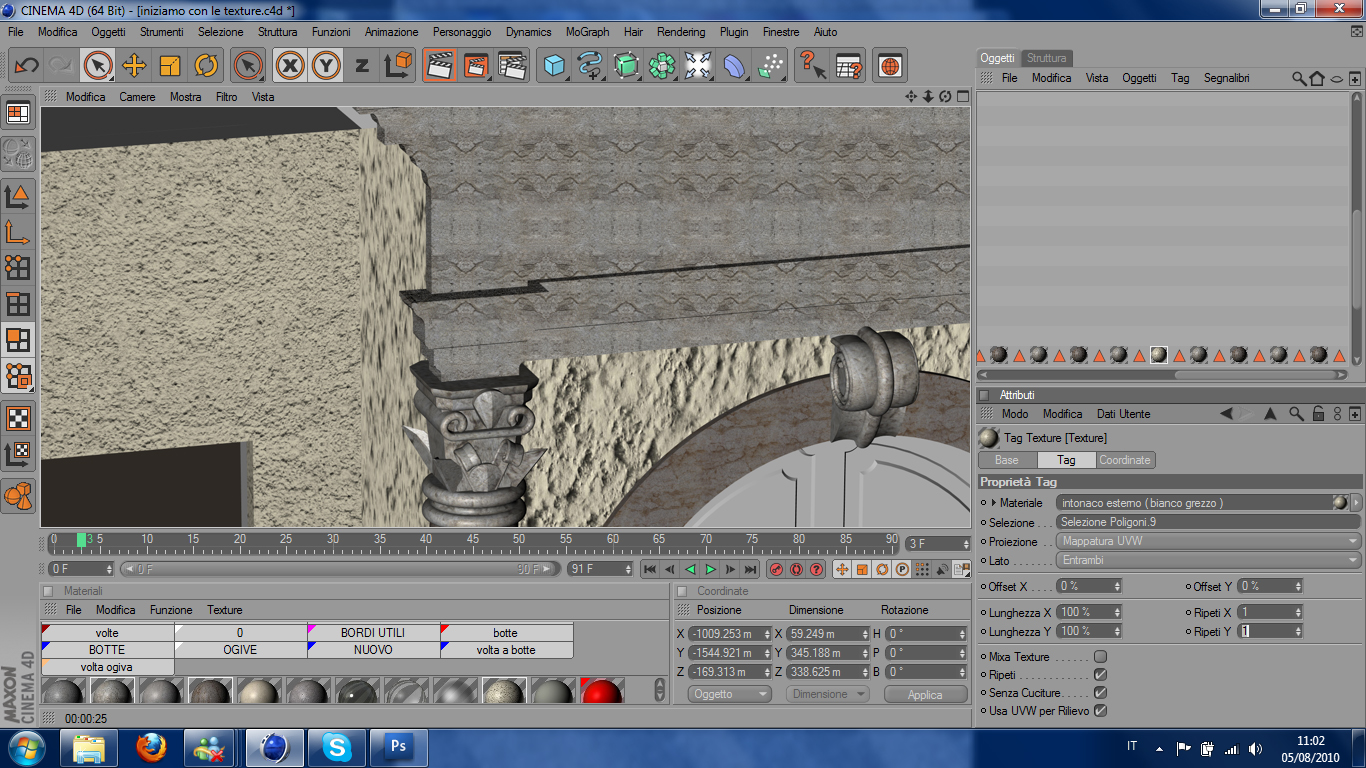Open Photoshop from the Windows taskbar
The height and width of the screenshot is (768, 1366).
tap(399, 746)
